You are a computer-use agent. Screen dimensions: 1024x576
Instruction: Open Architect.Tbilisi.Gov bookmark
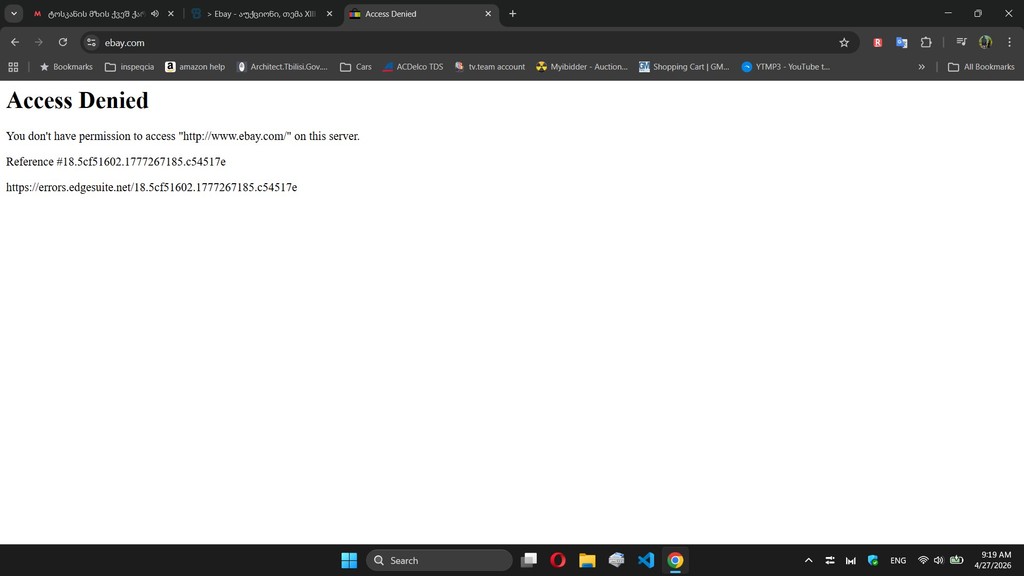coord(282,67)
